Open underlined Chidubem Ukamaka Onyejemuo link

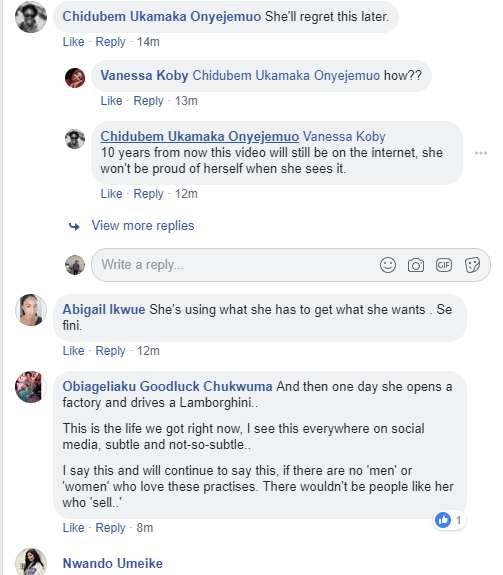click(200, 136)
